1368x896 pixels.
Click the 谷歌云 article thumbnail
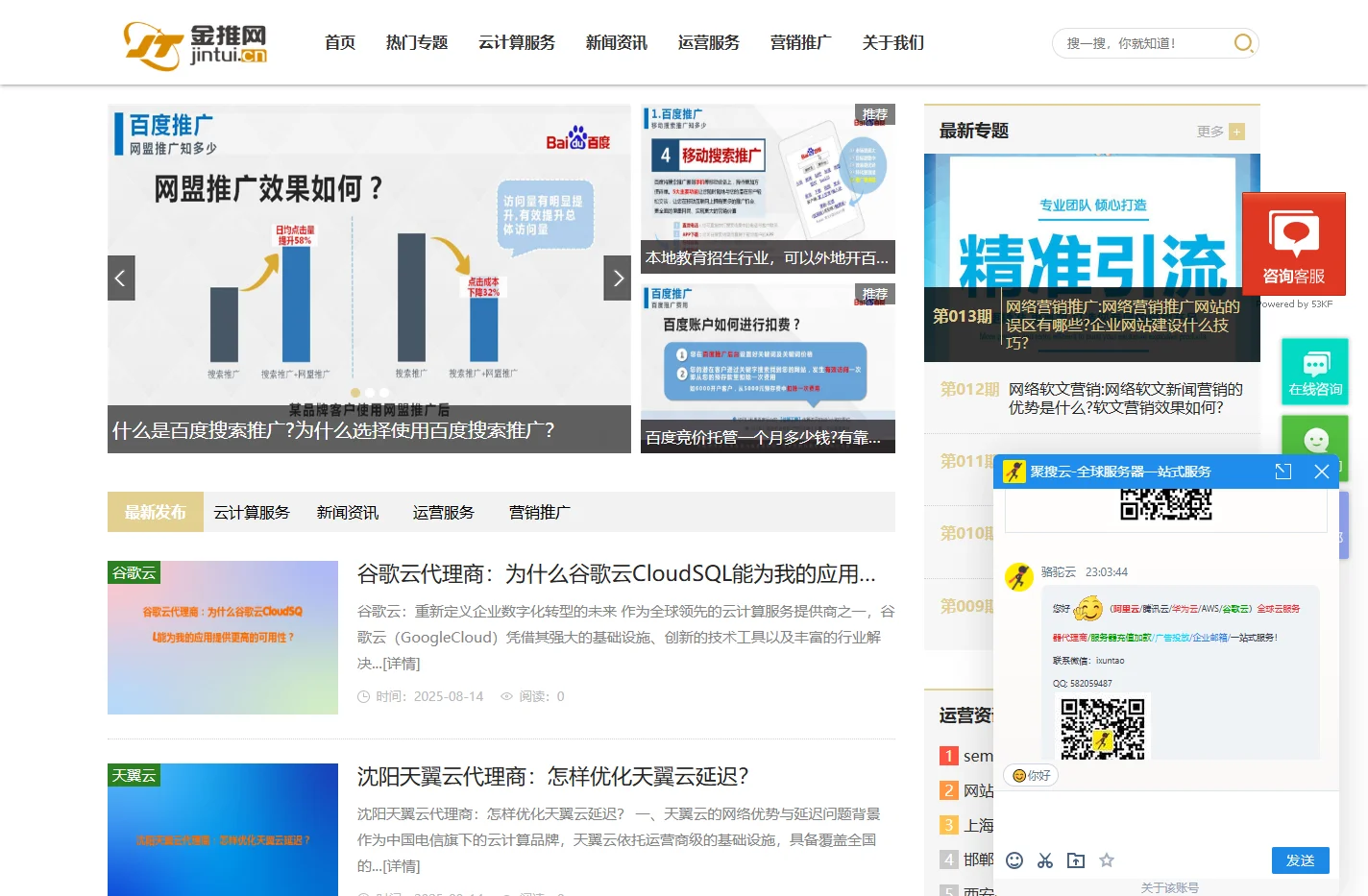pos(223,638)
